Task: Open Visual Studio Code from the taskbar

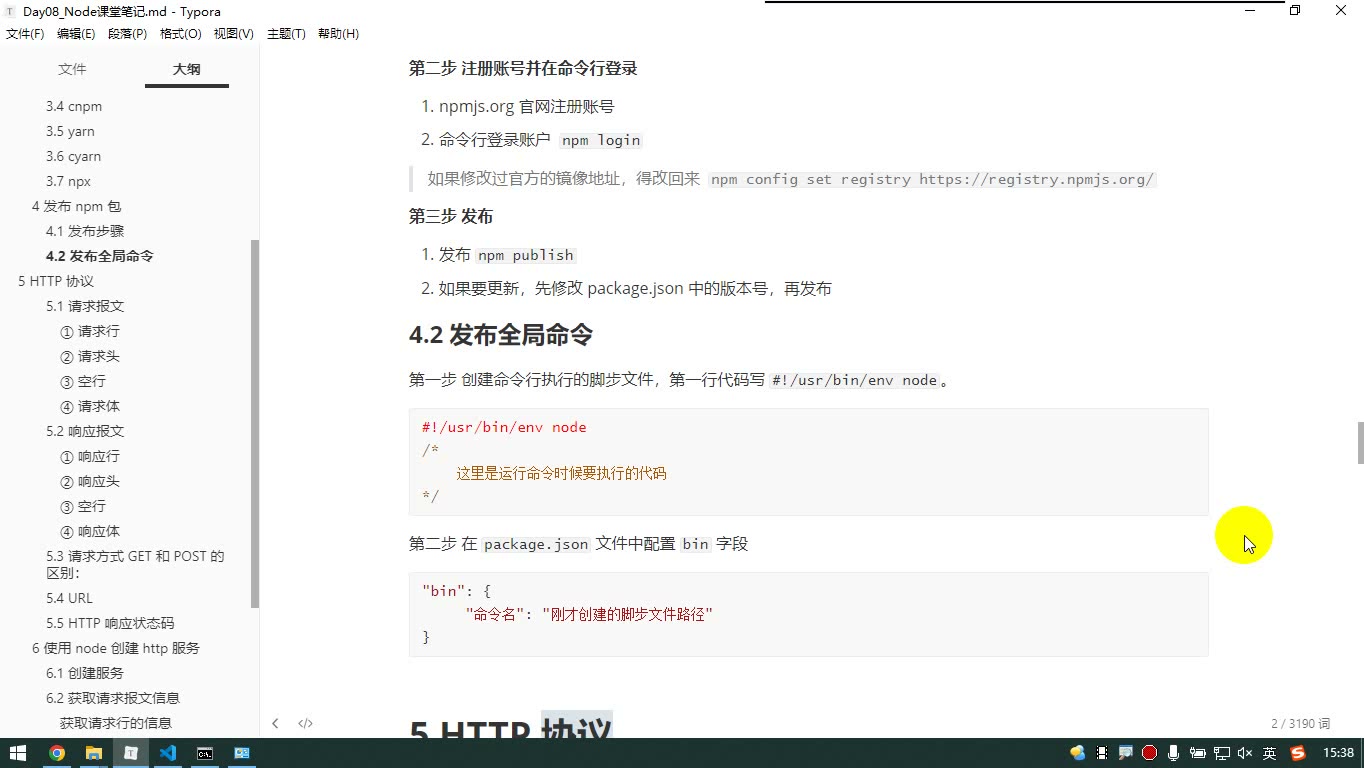Action: click(x=168, y=753)
